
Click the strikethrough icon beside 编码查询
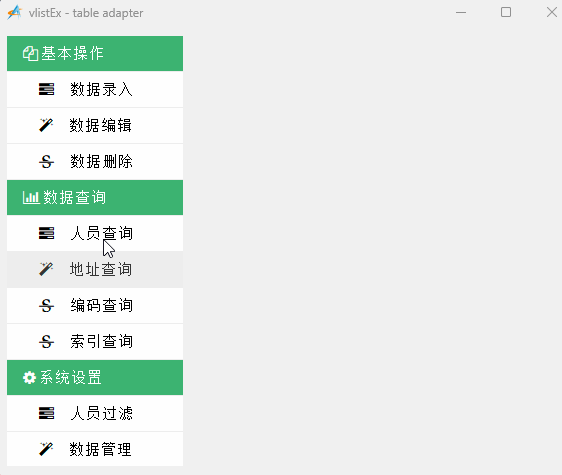tap(46, 305)
